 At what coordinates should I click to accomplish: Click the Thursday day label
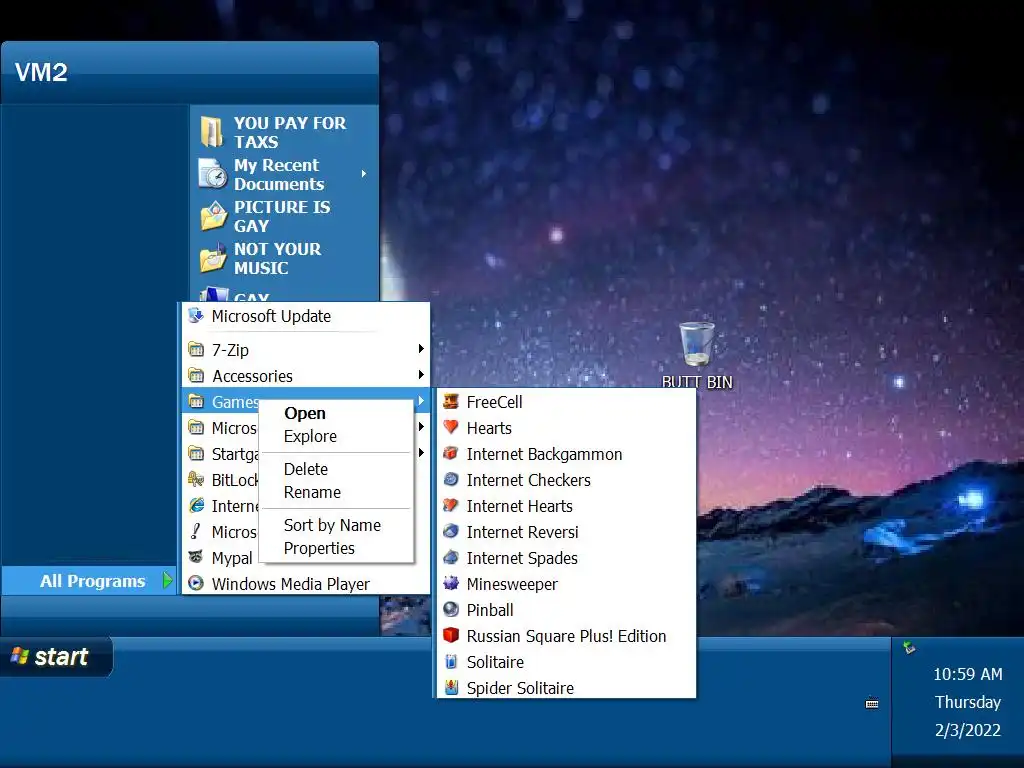click(x=968, y=702)
